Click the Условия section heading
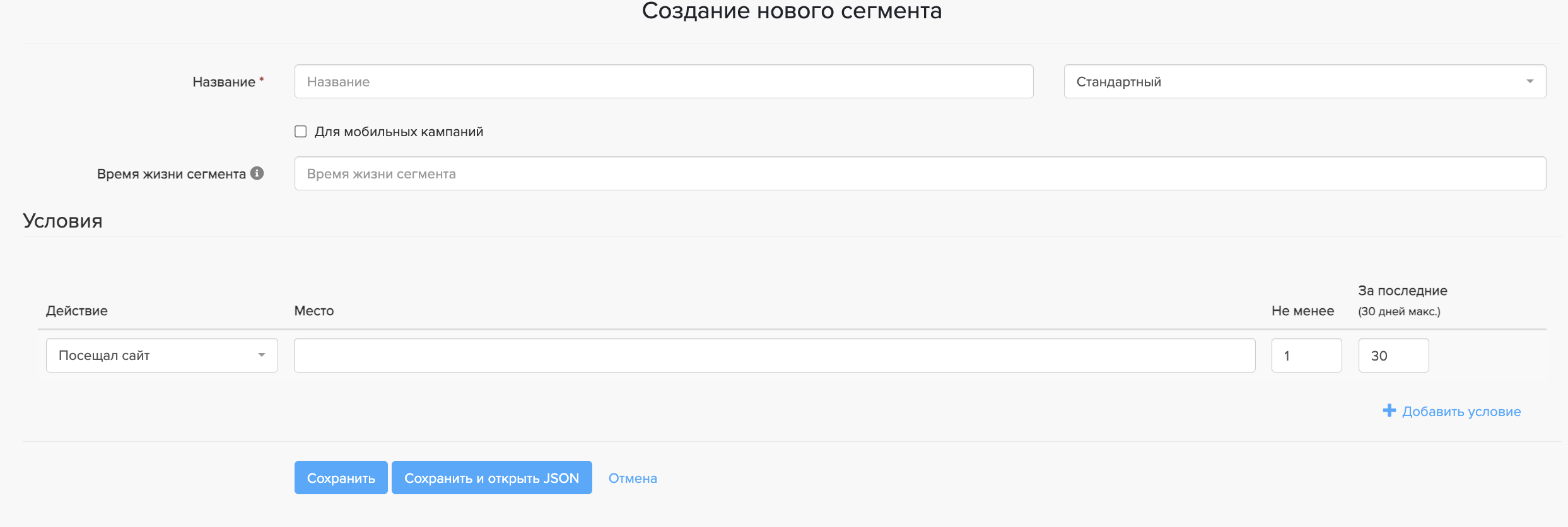The height and width of the screenshot is (527, 1568). pyautogui.click(x=62, y=221)
